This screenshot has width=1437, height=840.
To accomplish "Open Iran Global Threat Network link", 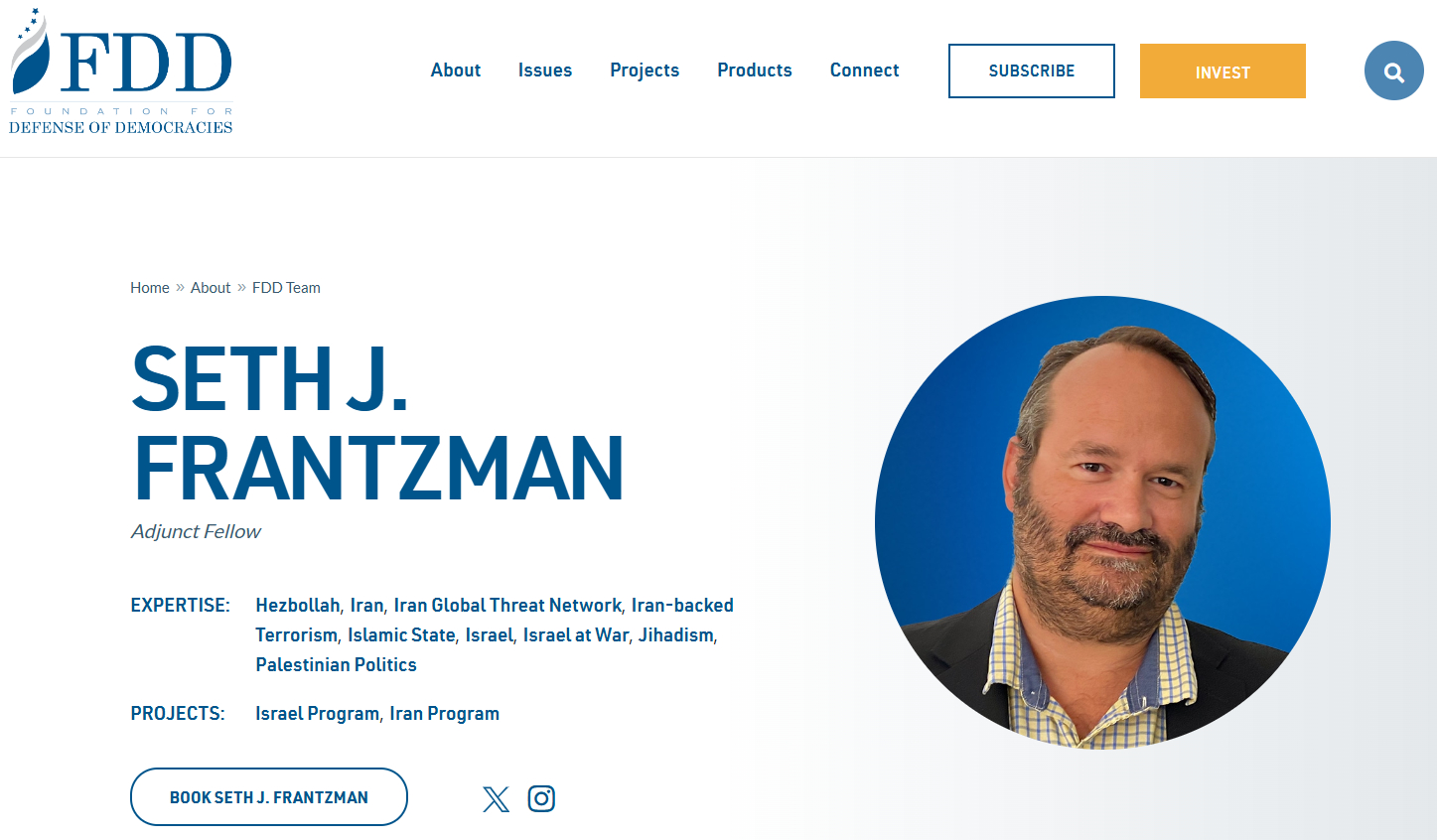I will [507, 605].
